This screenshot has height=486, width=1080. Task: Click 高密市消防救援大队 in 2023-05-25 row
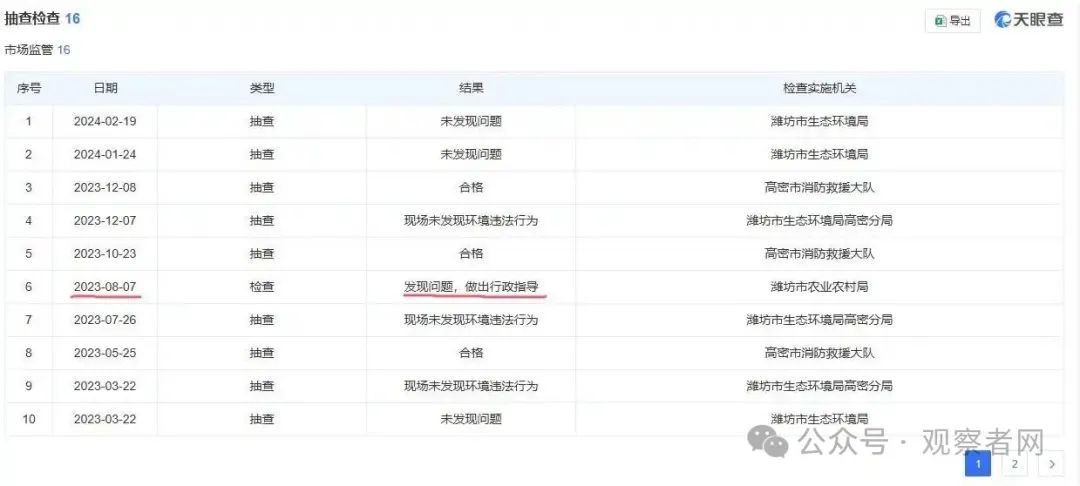820,352
